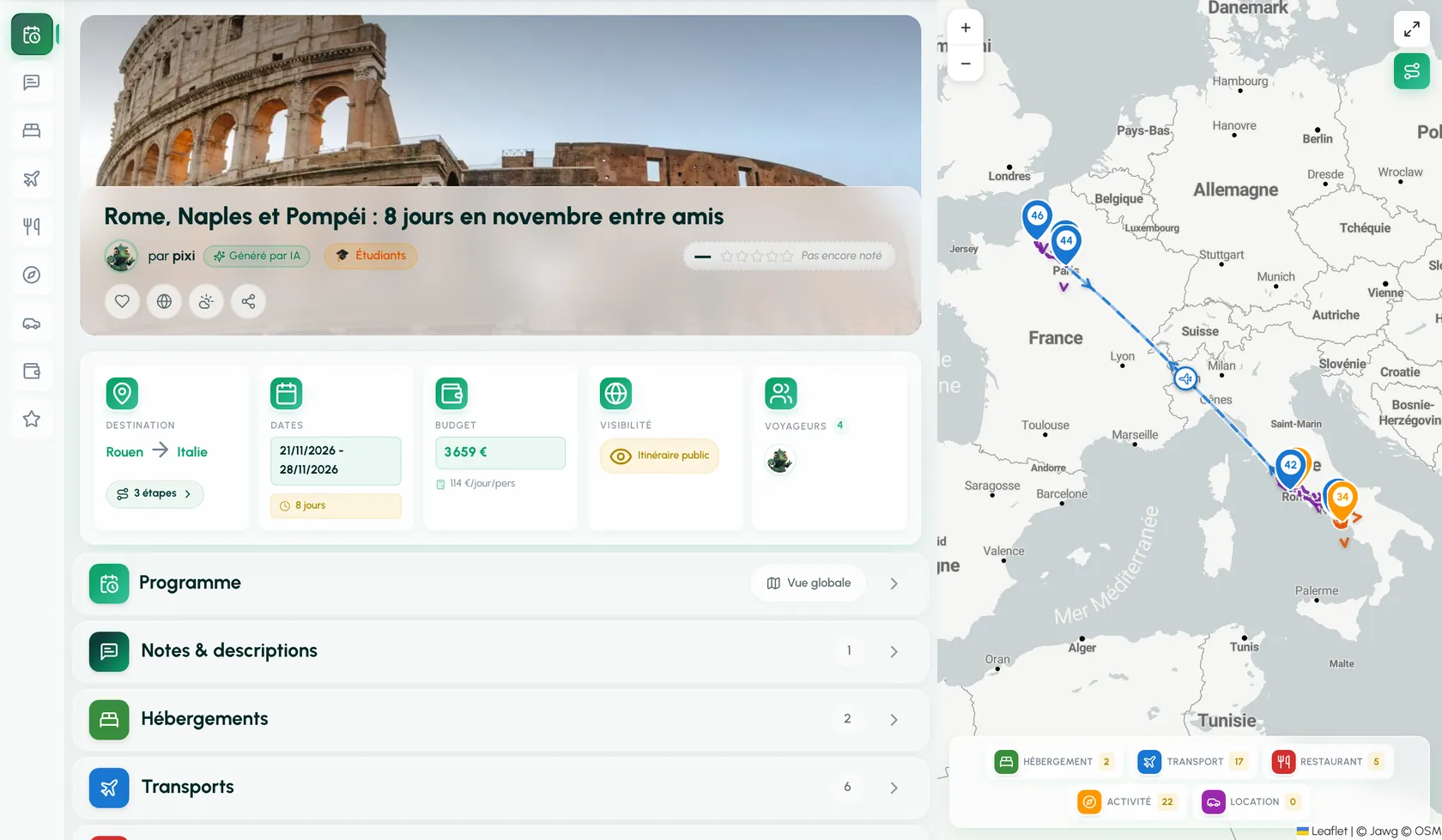Image resolution: width=1442 pixels, height=840 pixels.
Task: Rate the itinerary using the stars
Action: click(x=757, y=256)
